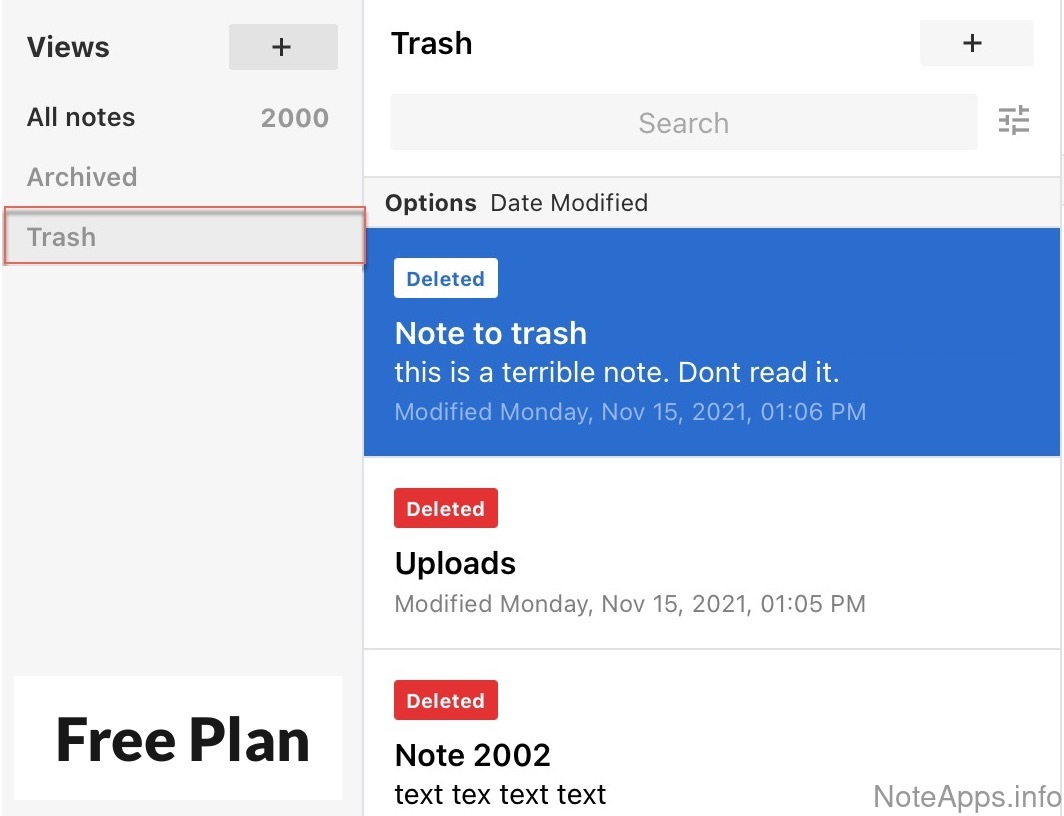Click the Deleted badge on Note to trash
This screenshot has width=1064, height=816.
(445, 279)
